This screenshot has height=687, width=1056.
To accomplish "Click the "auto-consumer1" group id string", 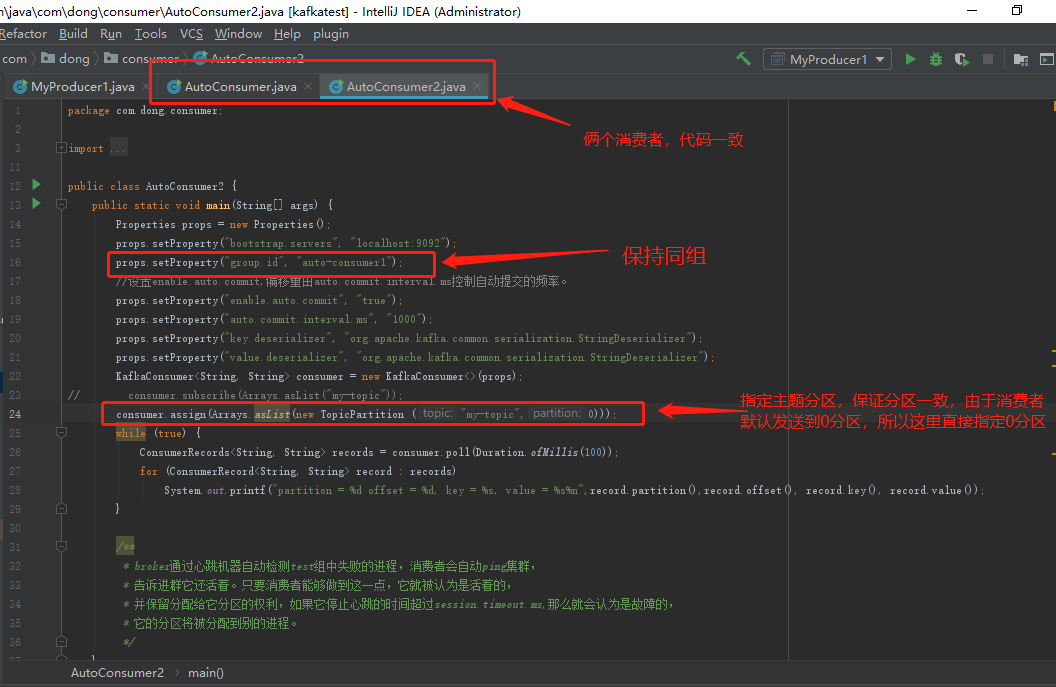I will pos(344,263).
